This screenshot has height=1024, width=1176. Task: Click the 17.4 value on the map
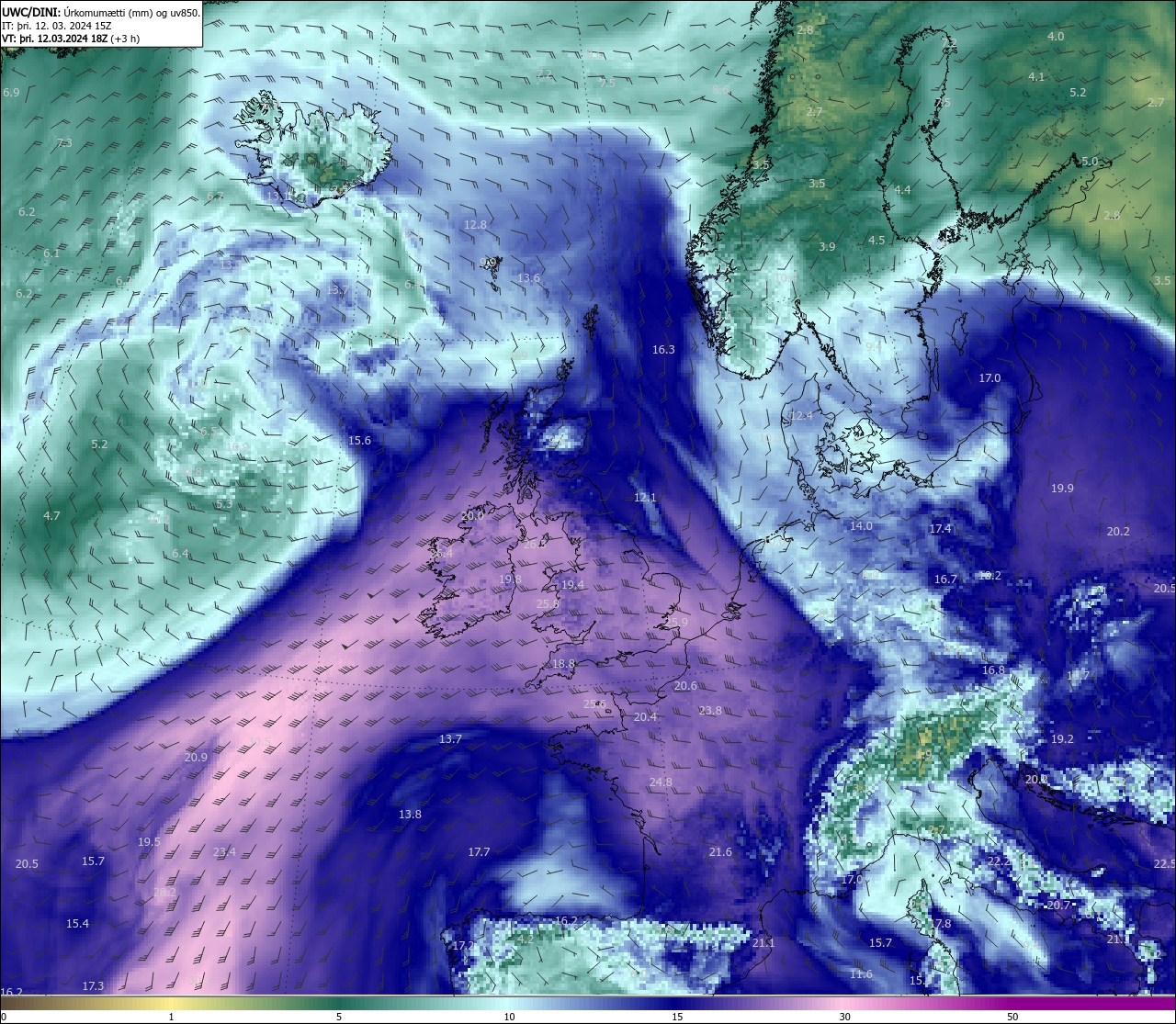[940, 530]
